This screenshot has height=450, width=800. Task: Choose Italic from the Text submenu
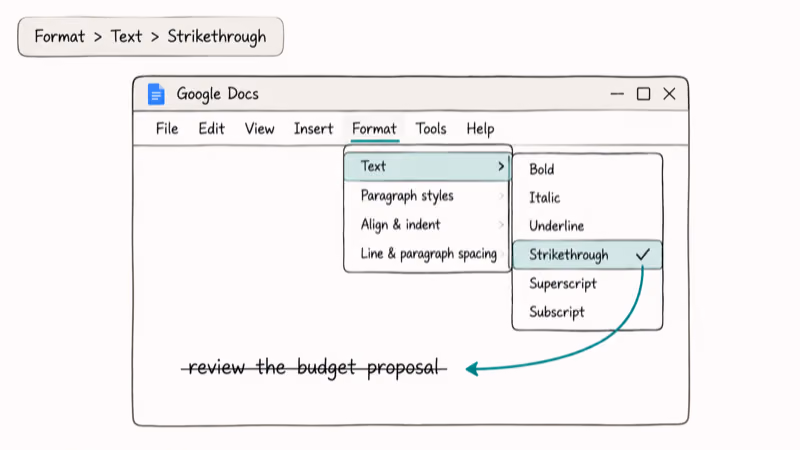tap(587, 197)
